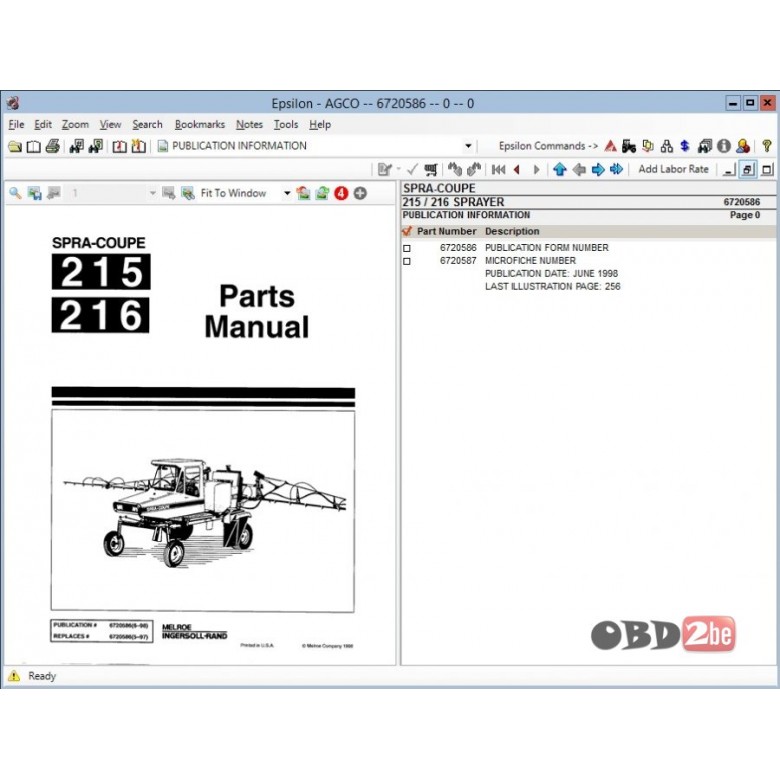Click the checkmark column header icon
Viewport: 780px width, 780px height.
(407, 231)
